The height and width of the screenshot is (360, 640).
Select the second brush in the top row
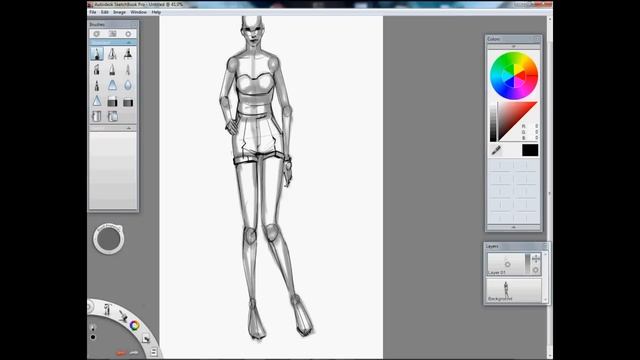pos(112,54)
